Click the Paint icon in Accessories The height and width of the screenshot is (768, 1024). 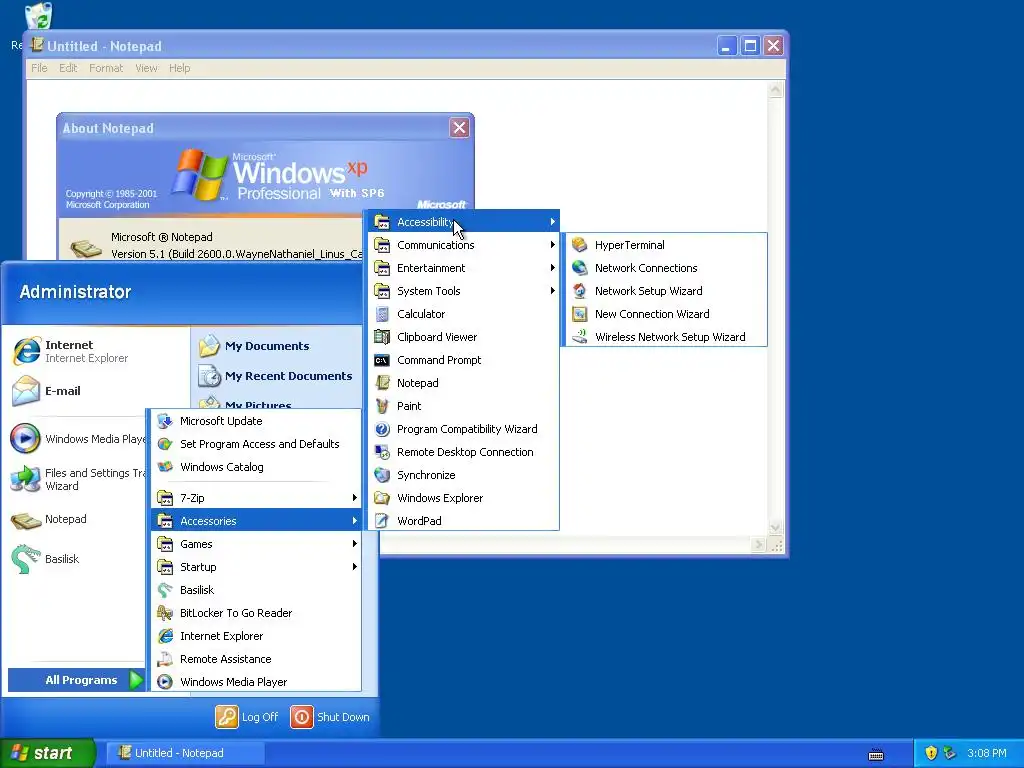pyautogui.click(x=382, y=406)
